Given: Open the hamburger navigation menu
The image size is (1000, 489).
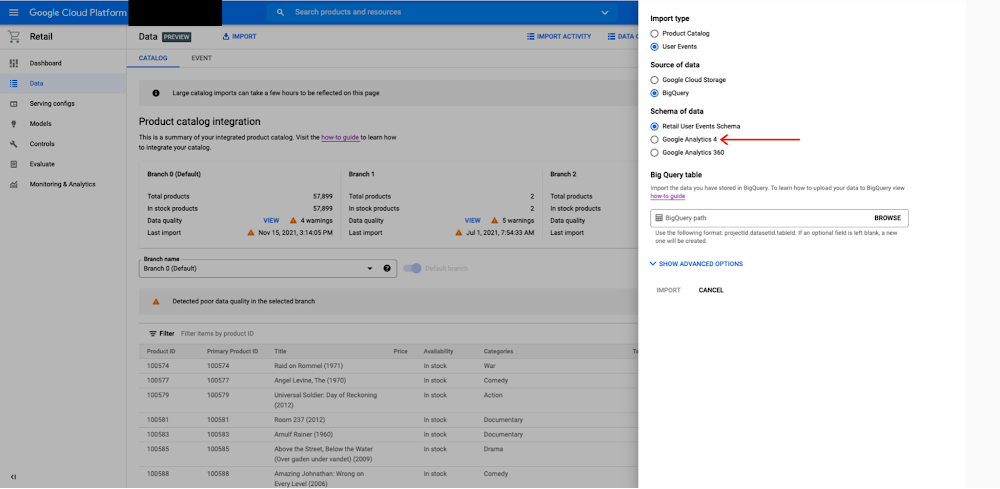Looking at the screenshot, I should click(13, 12).
